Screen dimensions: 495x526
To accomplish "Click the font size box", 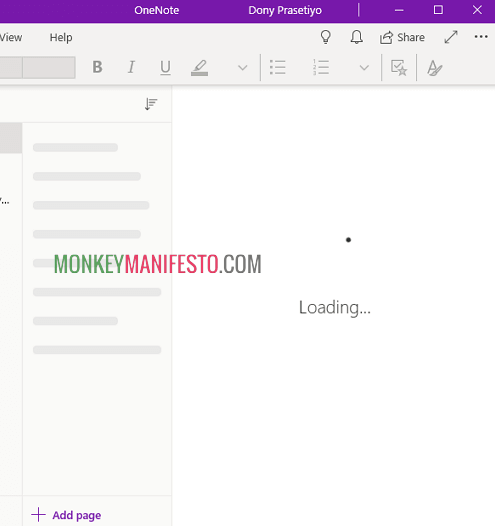I will (49, 67).
